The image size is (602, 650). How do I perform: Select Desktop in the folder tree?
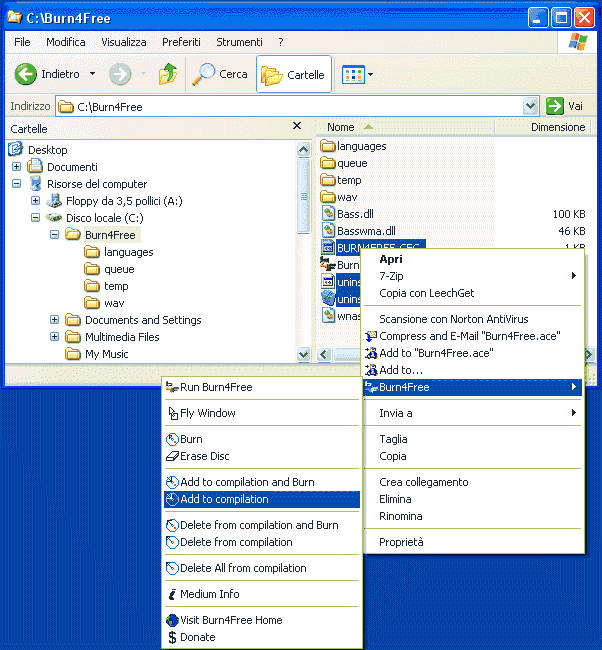click(47, 150)
